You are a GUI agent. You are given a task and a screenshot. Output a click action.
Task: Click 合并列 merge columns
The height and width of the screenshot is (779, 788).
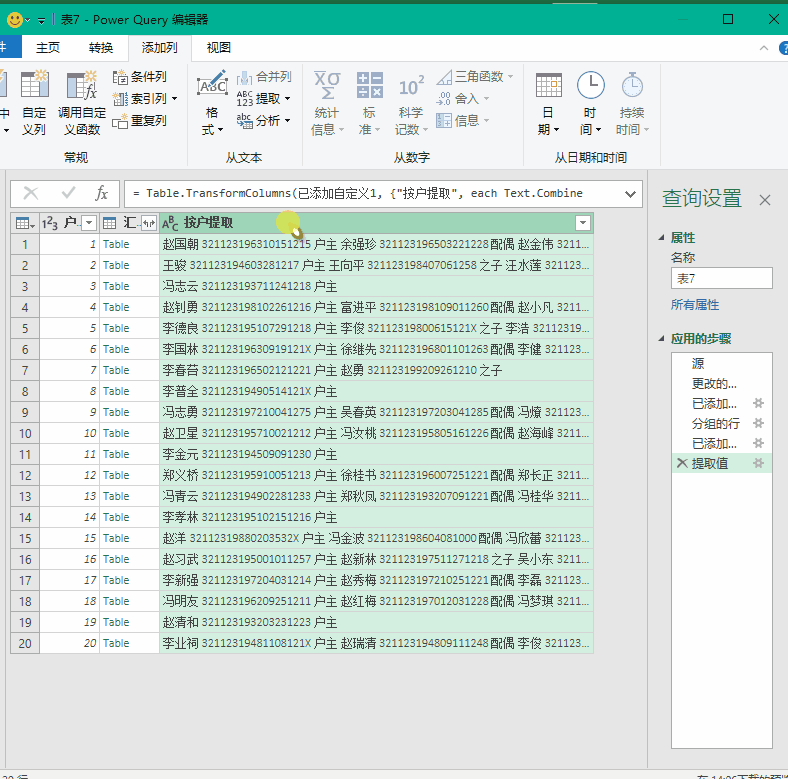[264, 77]
